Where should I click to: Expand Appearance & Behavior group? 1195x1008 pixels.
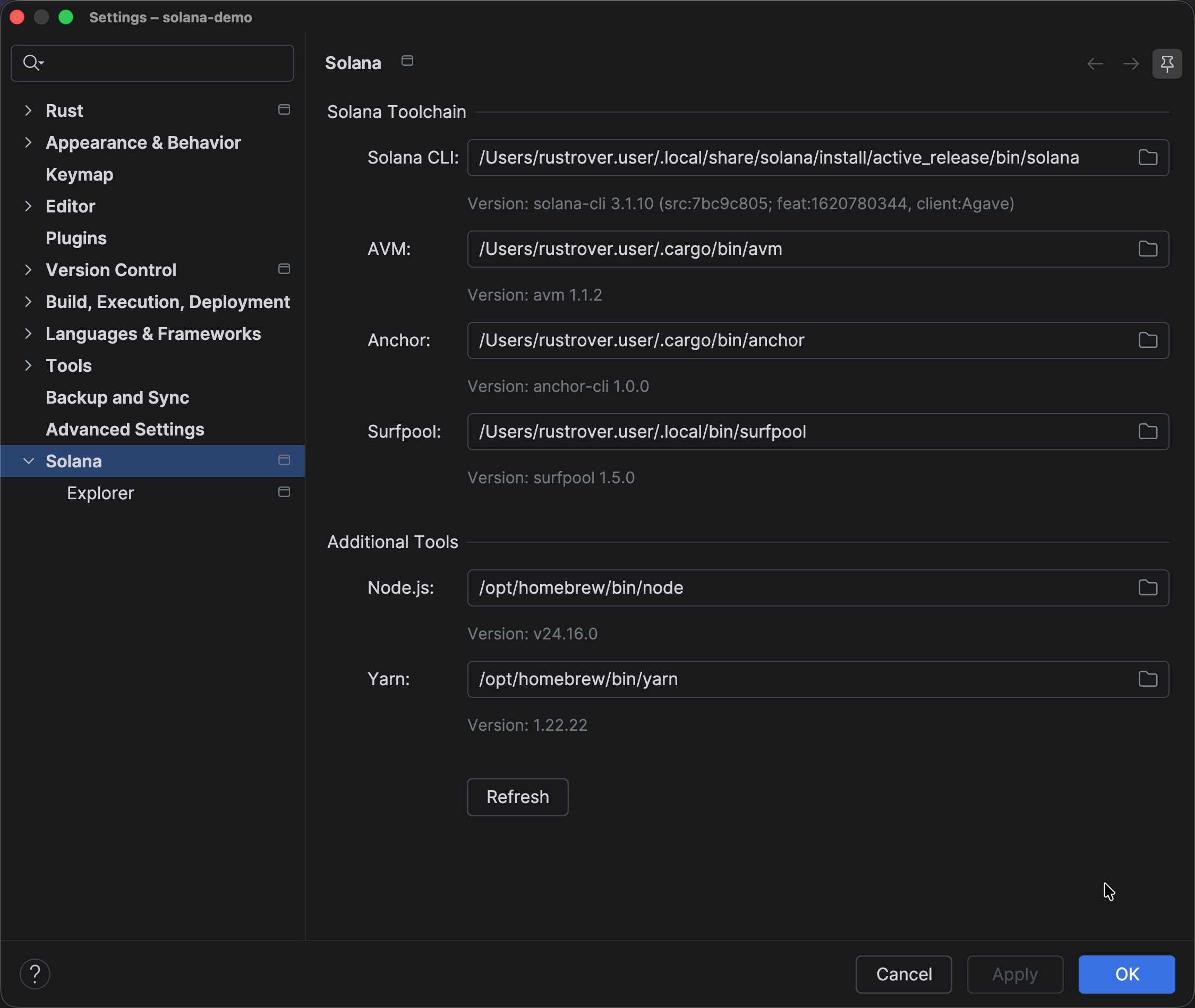coord(28,142)
